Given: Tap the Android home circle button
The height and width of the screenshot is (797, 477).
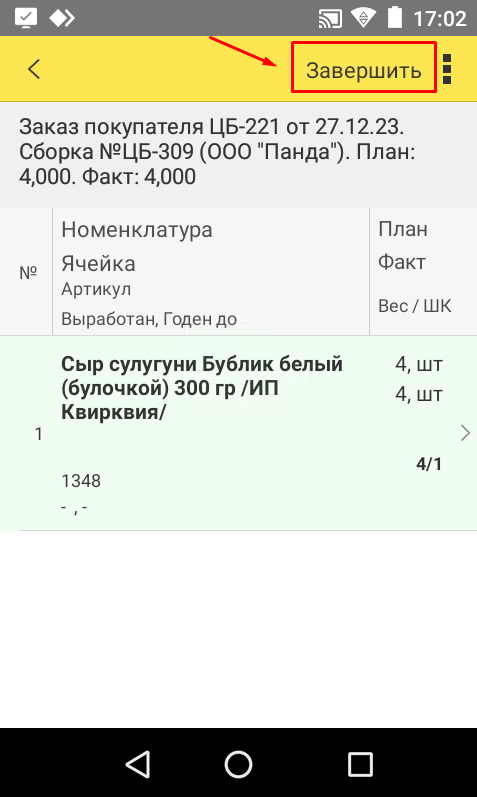Looking at the screenshot, I should [x=238, y=764].
